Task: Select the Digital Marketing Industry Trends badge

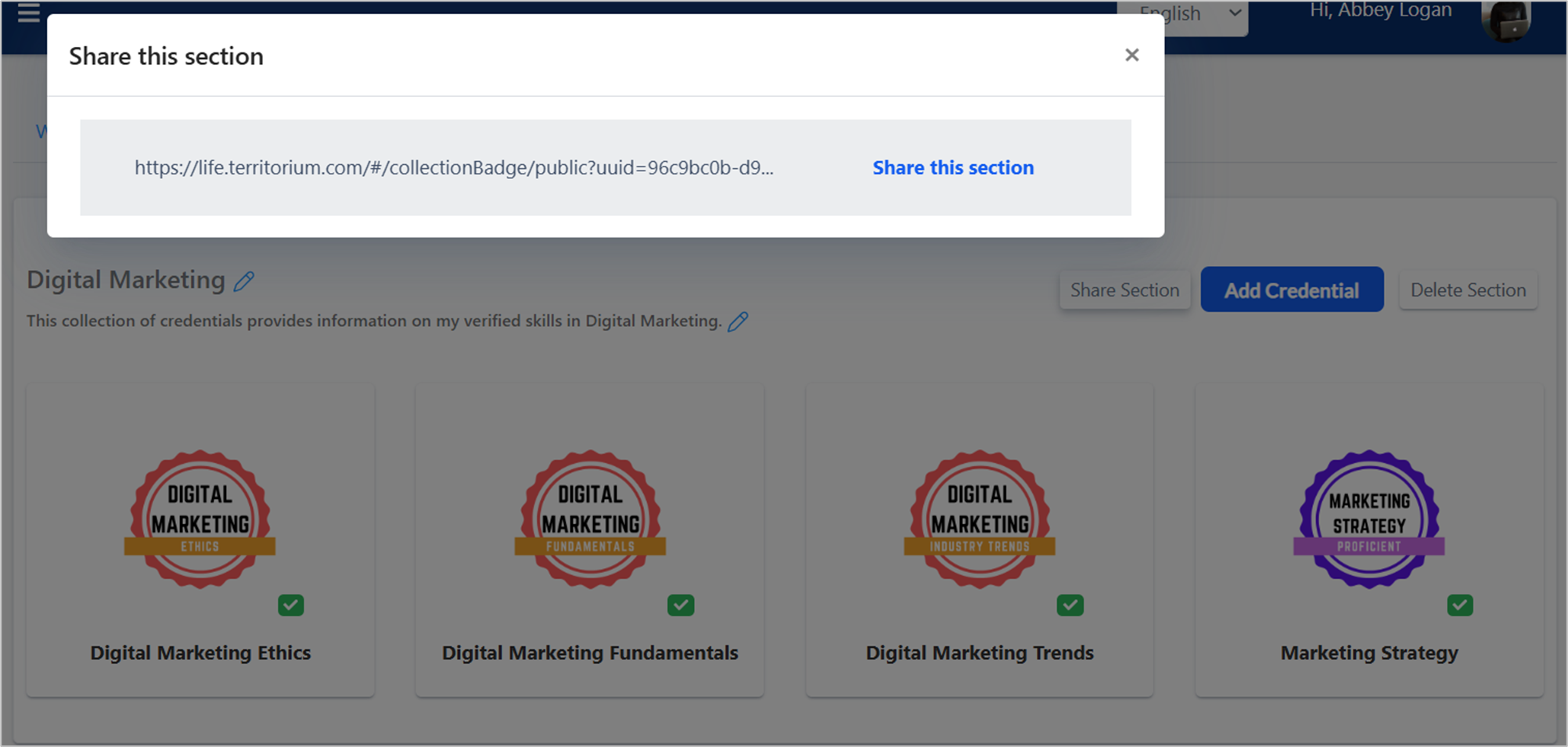Action: coord(980,519)
